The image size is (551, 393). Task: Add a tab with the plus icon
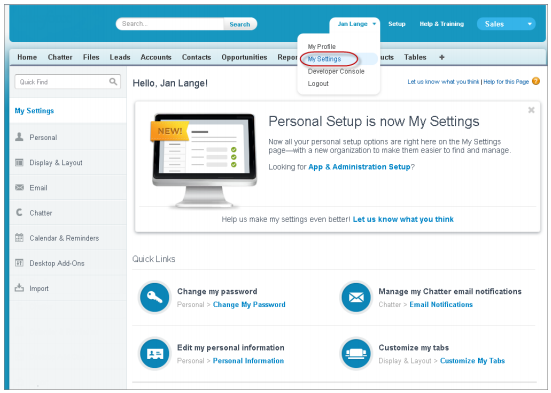442,57
